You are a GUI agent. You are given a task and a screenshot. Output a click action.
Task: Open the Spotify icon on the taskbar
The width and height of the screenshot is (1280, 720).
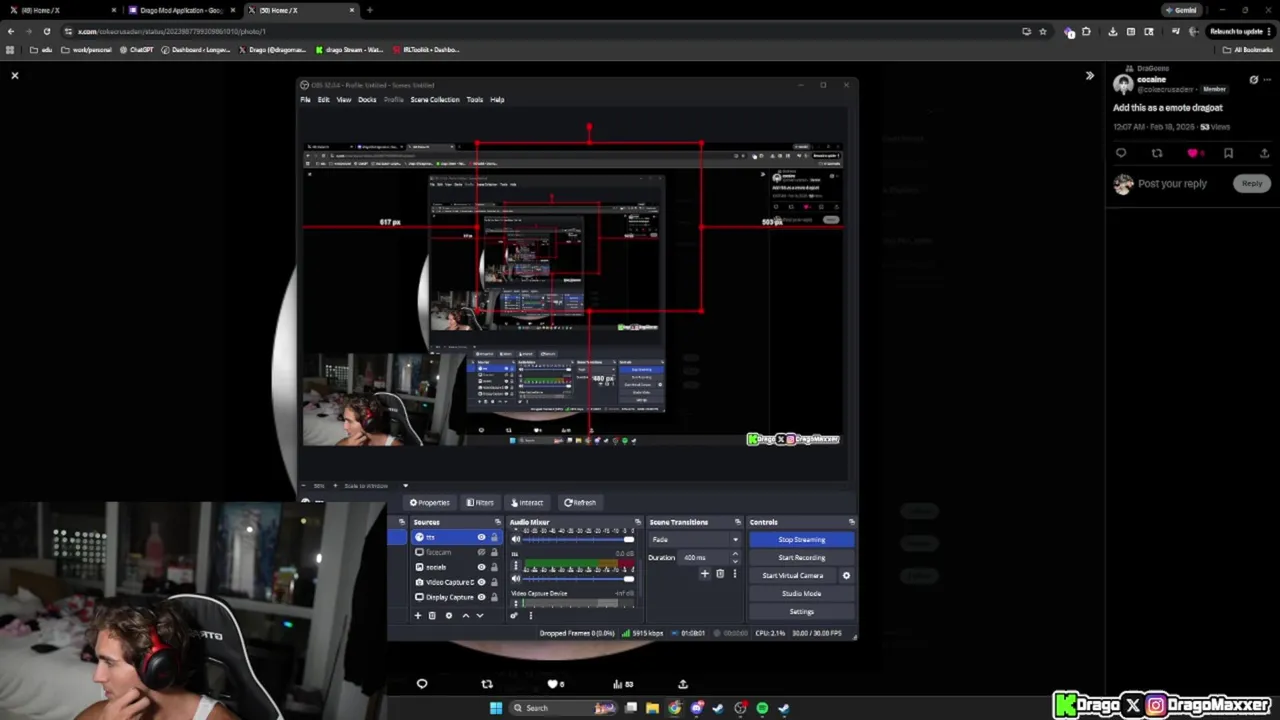tap(762, 708)
